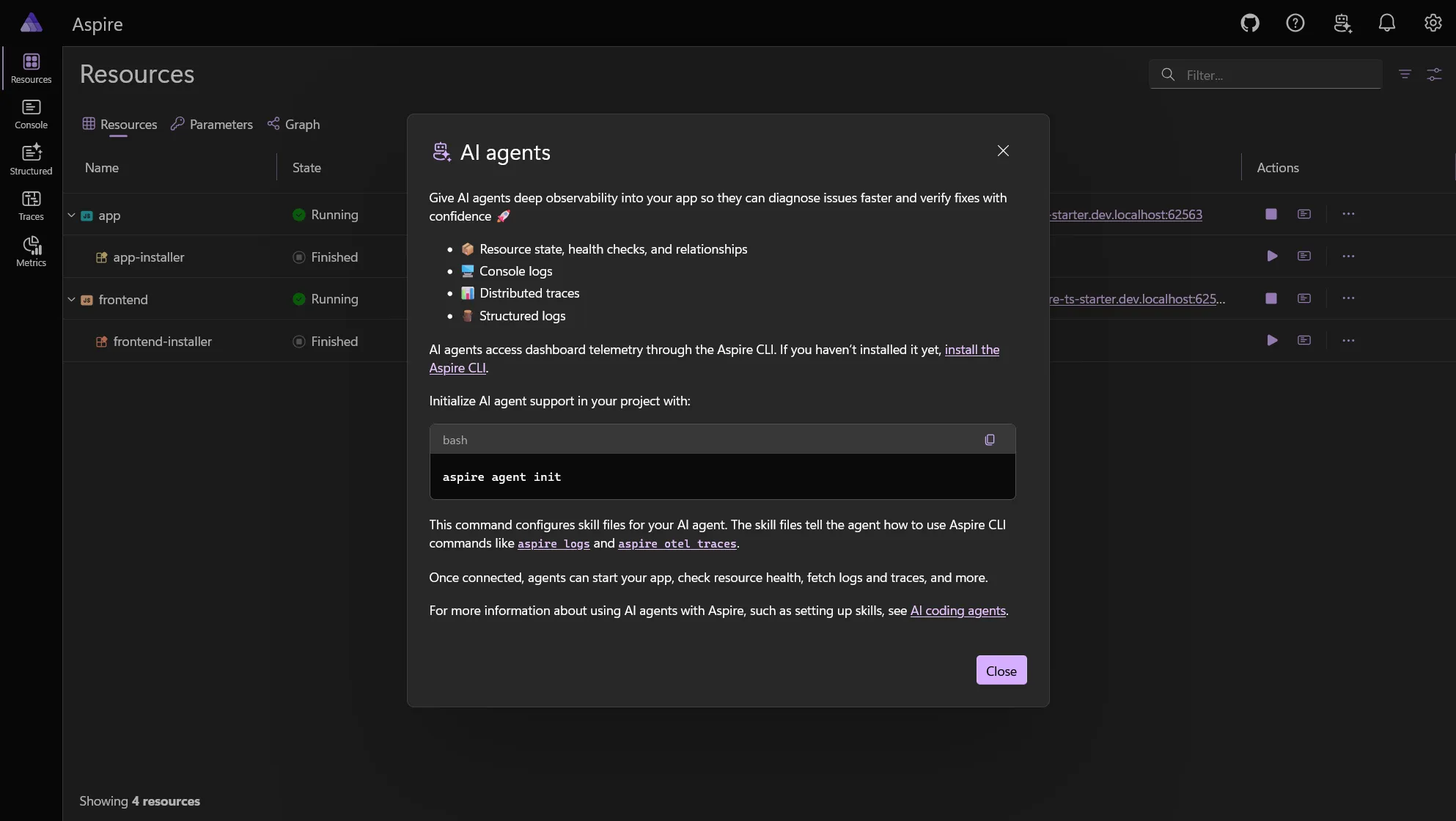The image size is (1456, 821).
Task: Open more actions menu for frontend-installer
Action: [1348, 340]
